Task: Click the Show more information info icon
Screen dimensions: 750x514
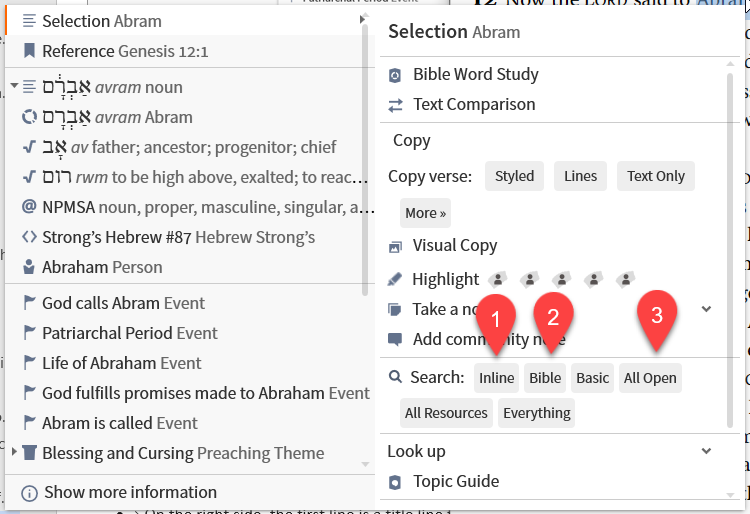Action: 29,492
